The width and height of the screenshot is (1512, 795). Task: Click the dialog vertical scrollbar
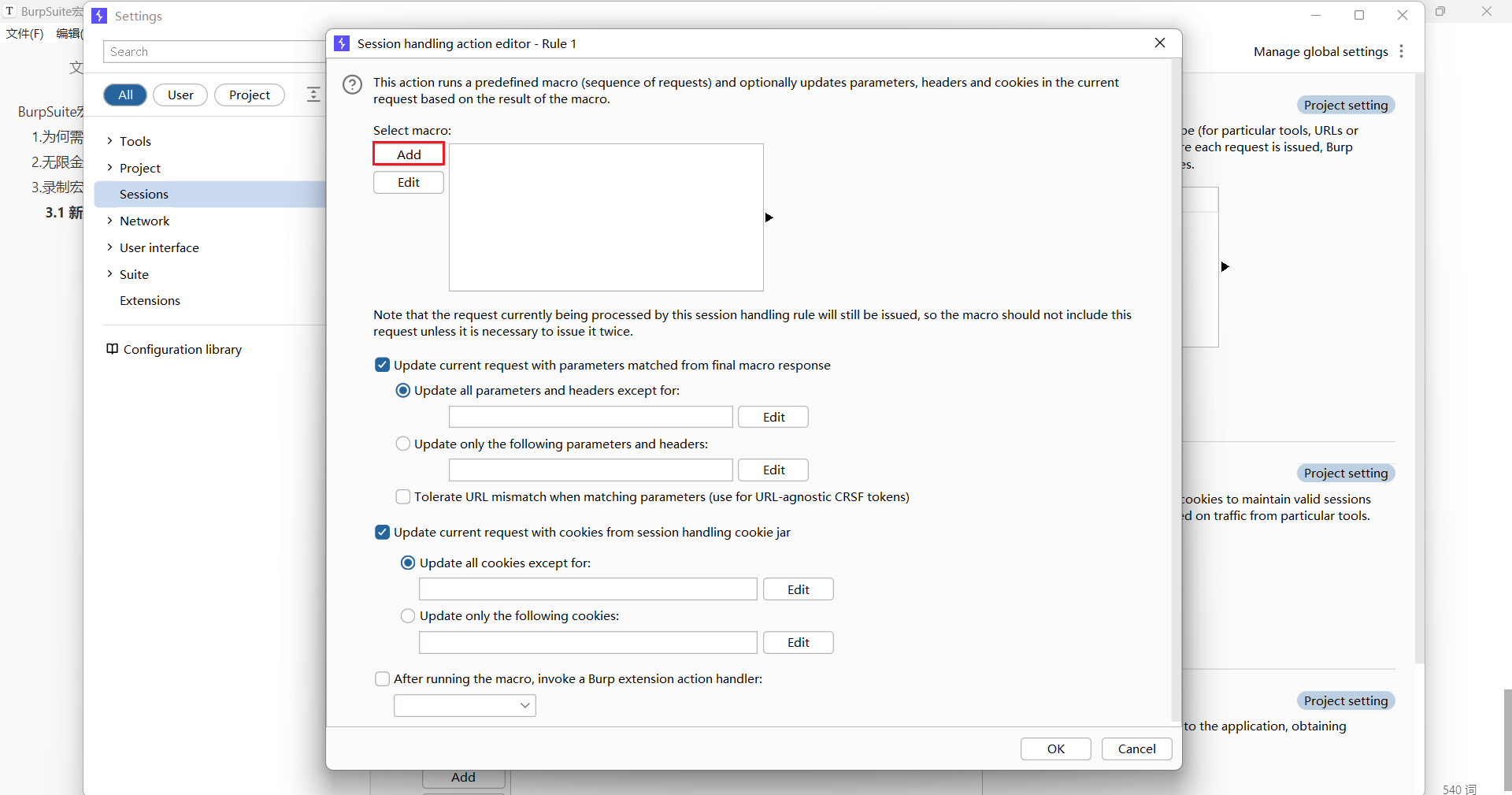(x=1177, y=390)
